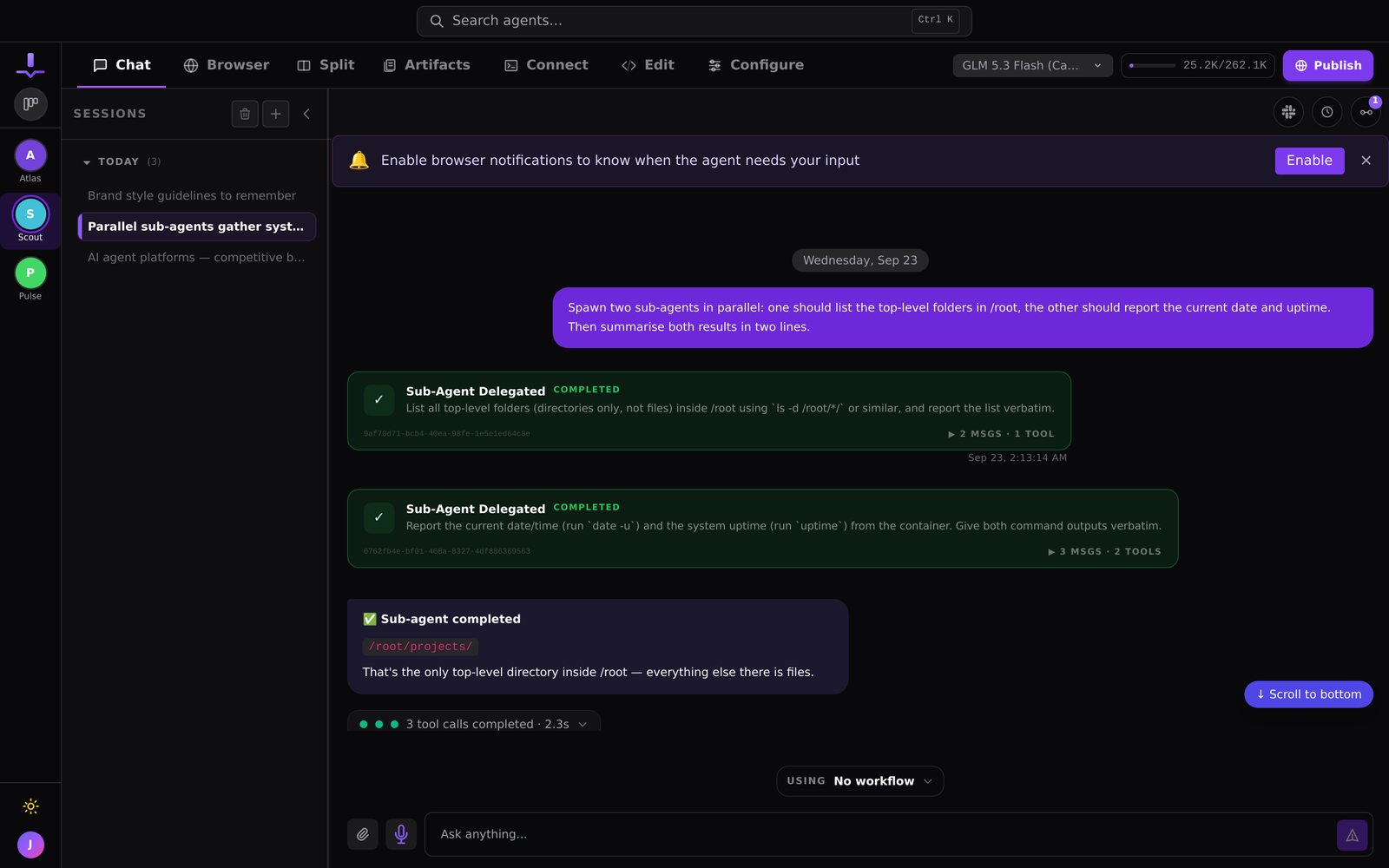
Task: Select the Pulse agent avatar
Action: pos(30,273)
